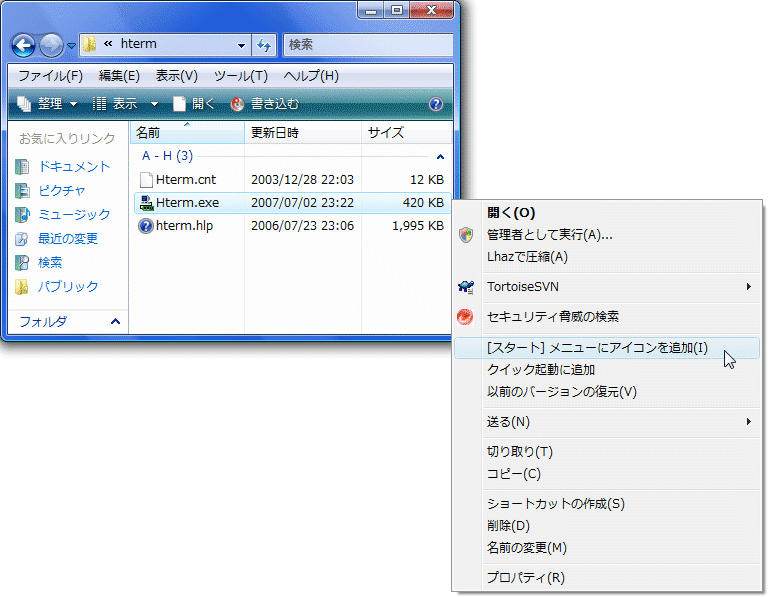
Task: Open the TortoiseSVN submenu
Action: 607,287
